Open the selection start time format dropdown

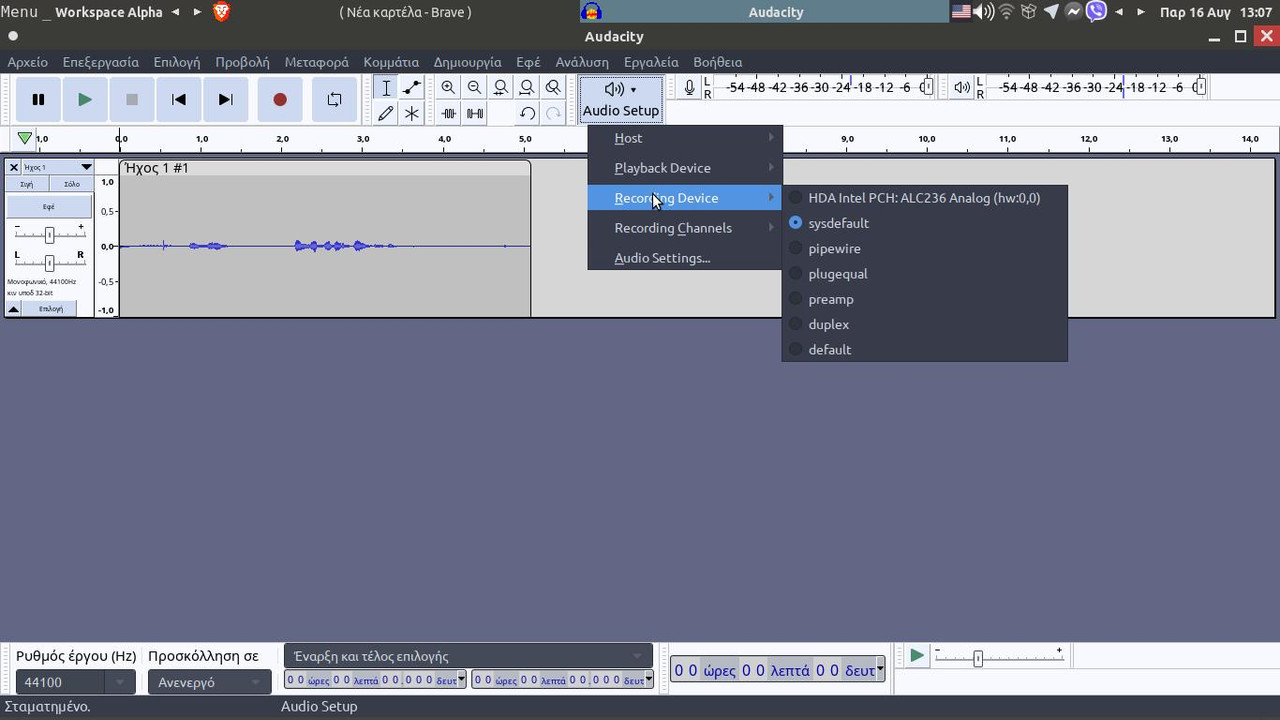click(461, 680)
